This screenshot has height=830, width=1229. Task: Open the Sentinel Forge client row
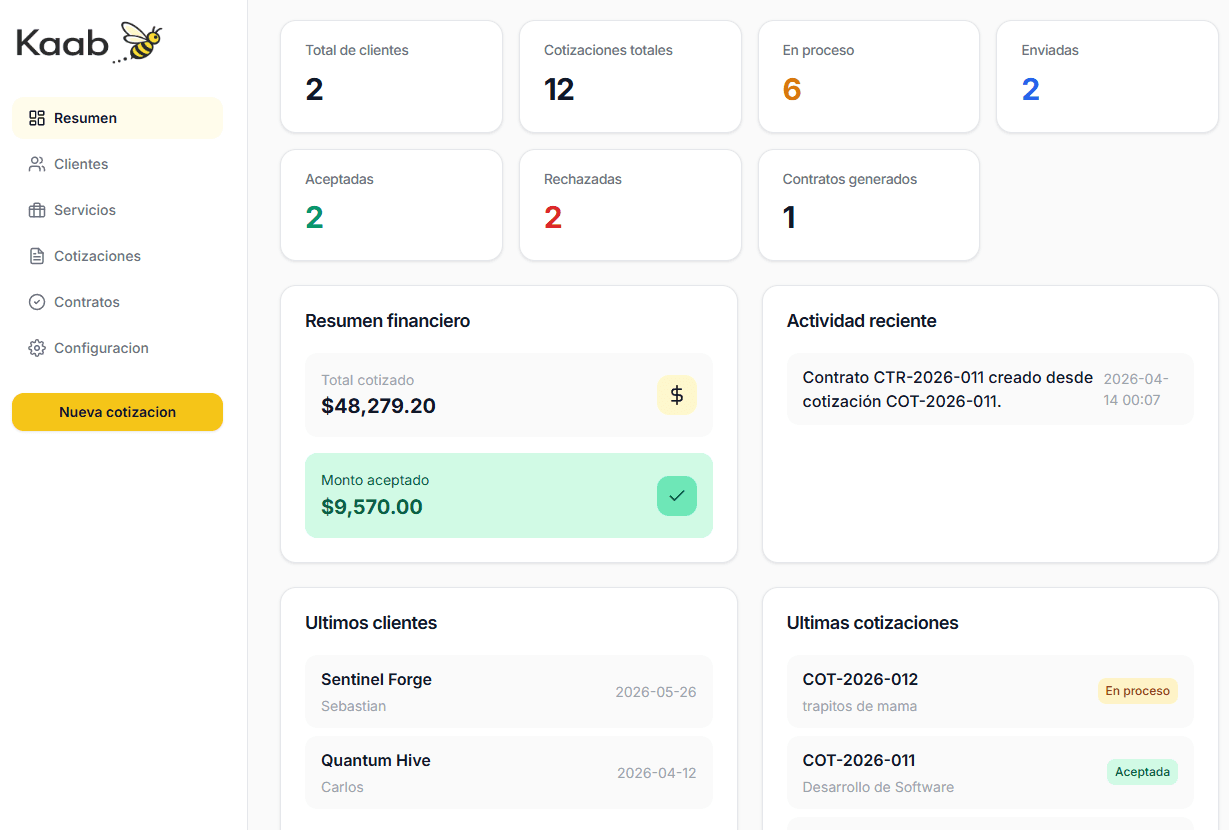coord(509,691)
